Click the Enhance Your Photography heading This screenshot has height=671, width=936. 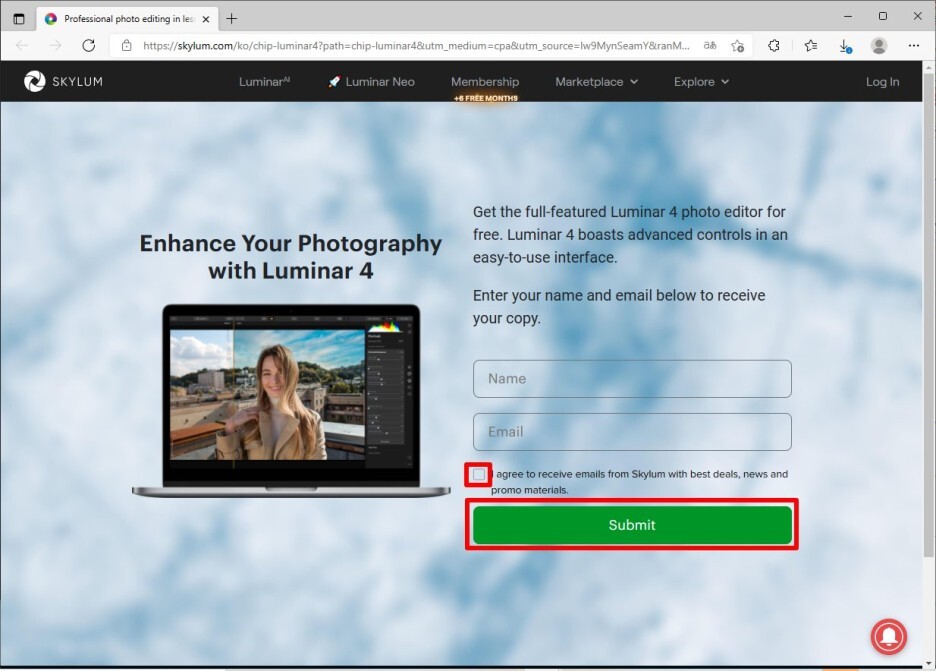tap(291, 257)
